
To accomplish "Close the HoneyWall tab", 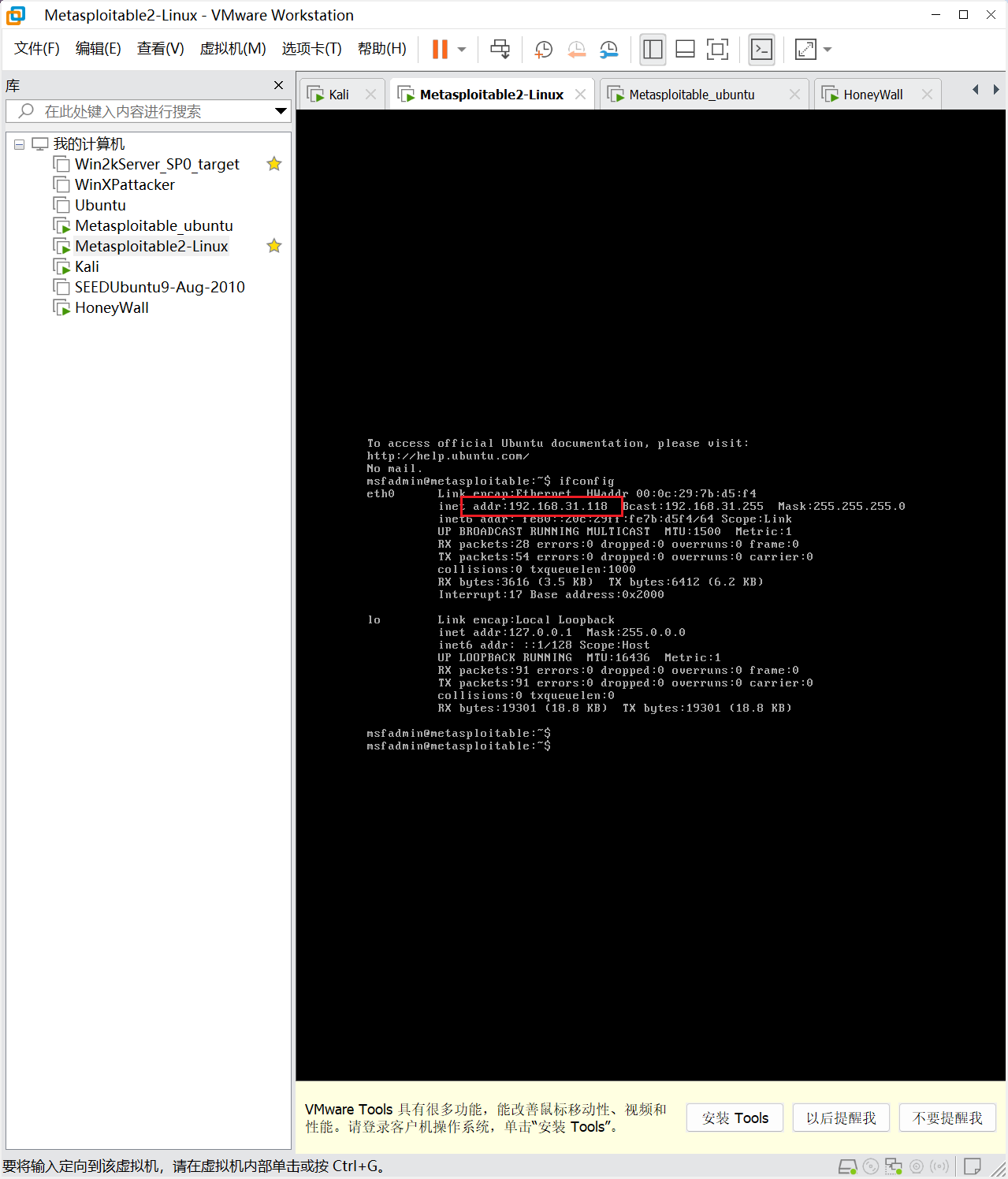I will (x=927, y=95).
